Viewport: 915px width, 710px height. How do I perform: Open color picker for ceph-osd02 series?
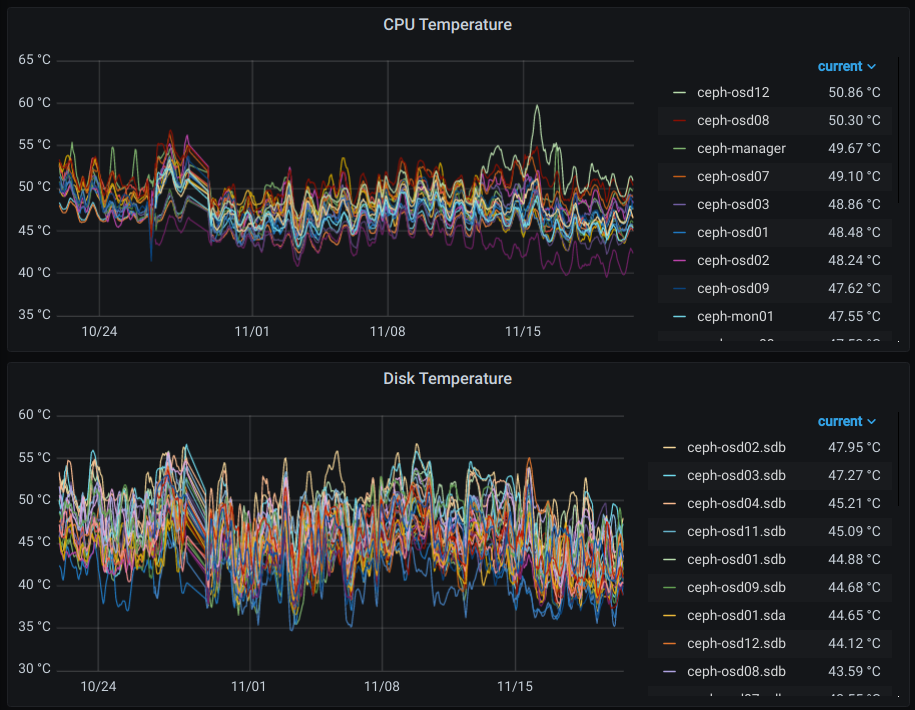pyautogui.click(x=680, y=261)
